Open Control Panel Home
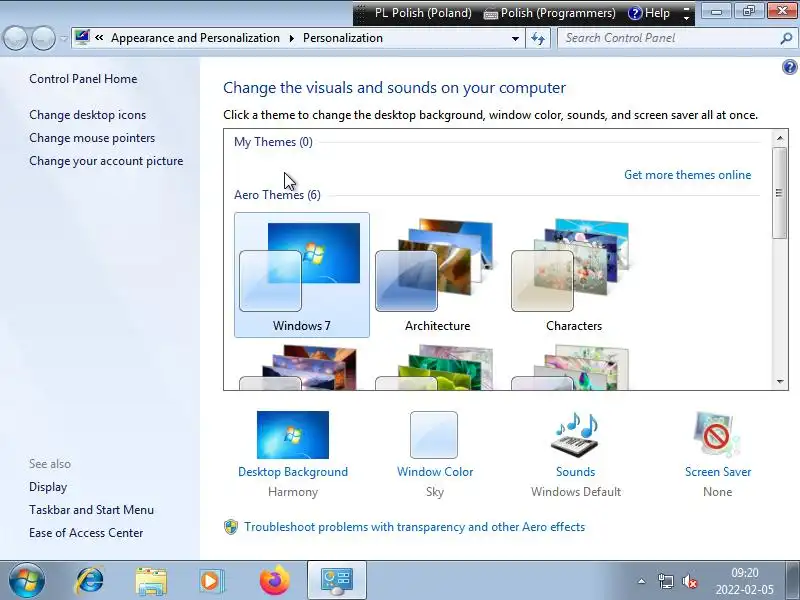The height and width of the screenshot is (600, 800). [83, 79]
